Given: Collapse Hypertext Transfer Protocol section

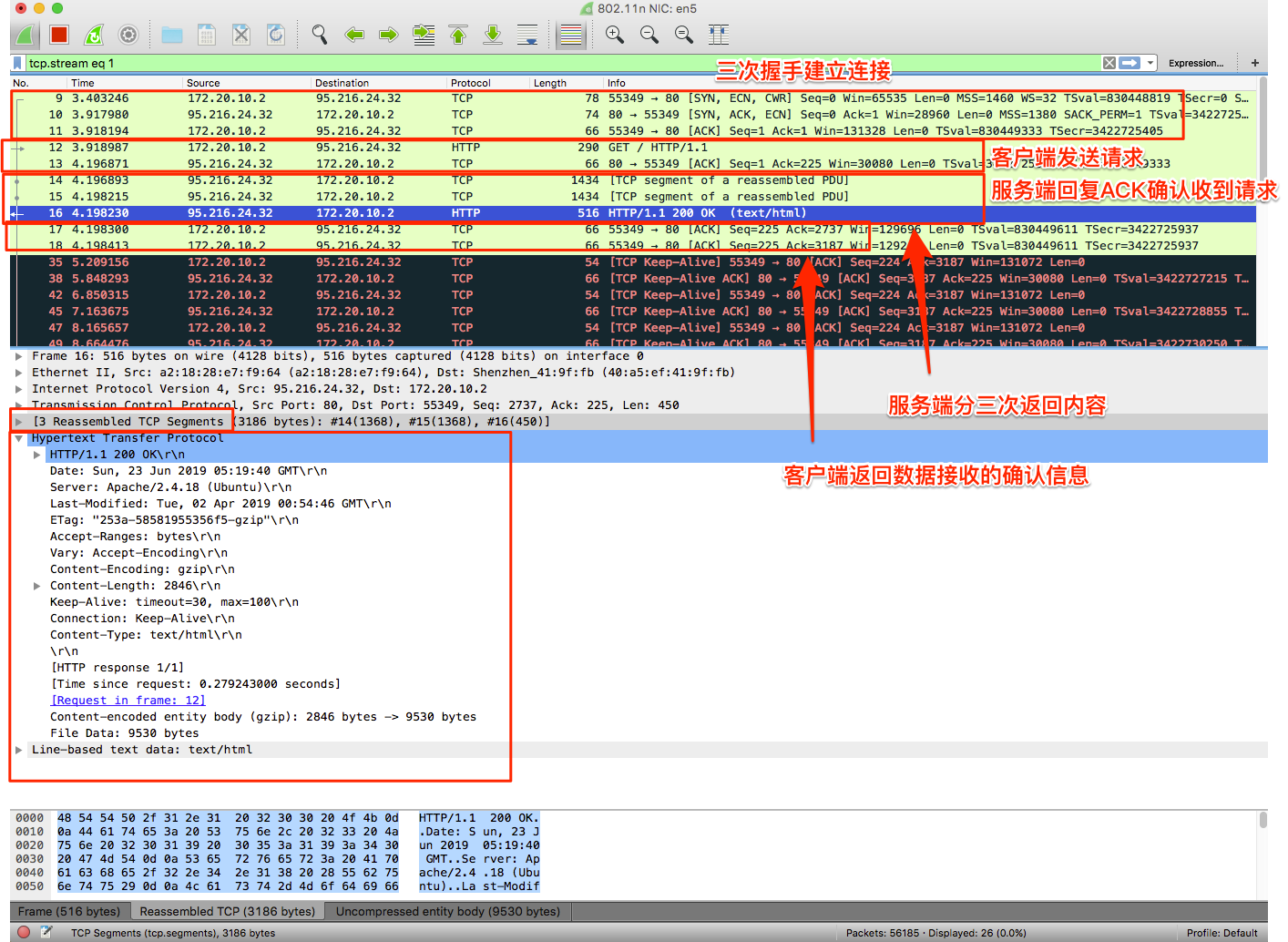Looking at the screenshot, I should point(19,438).
